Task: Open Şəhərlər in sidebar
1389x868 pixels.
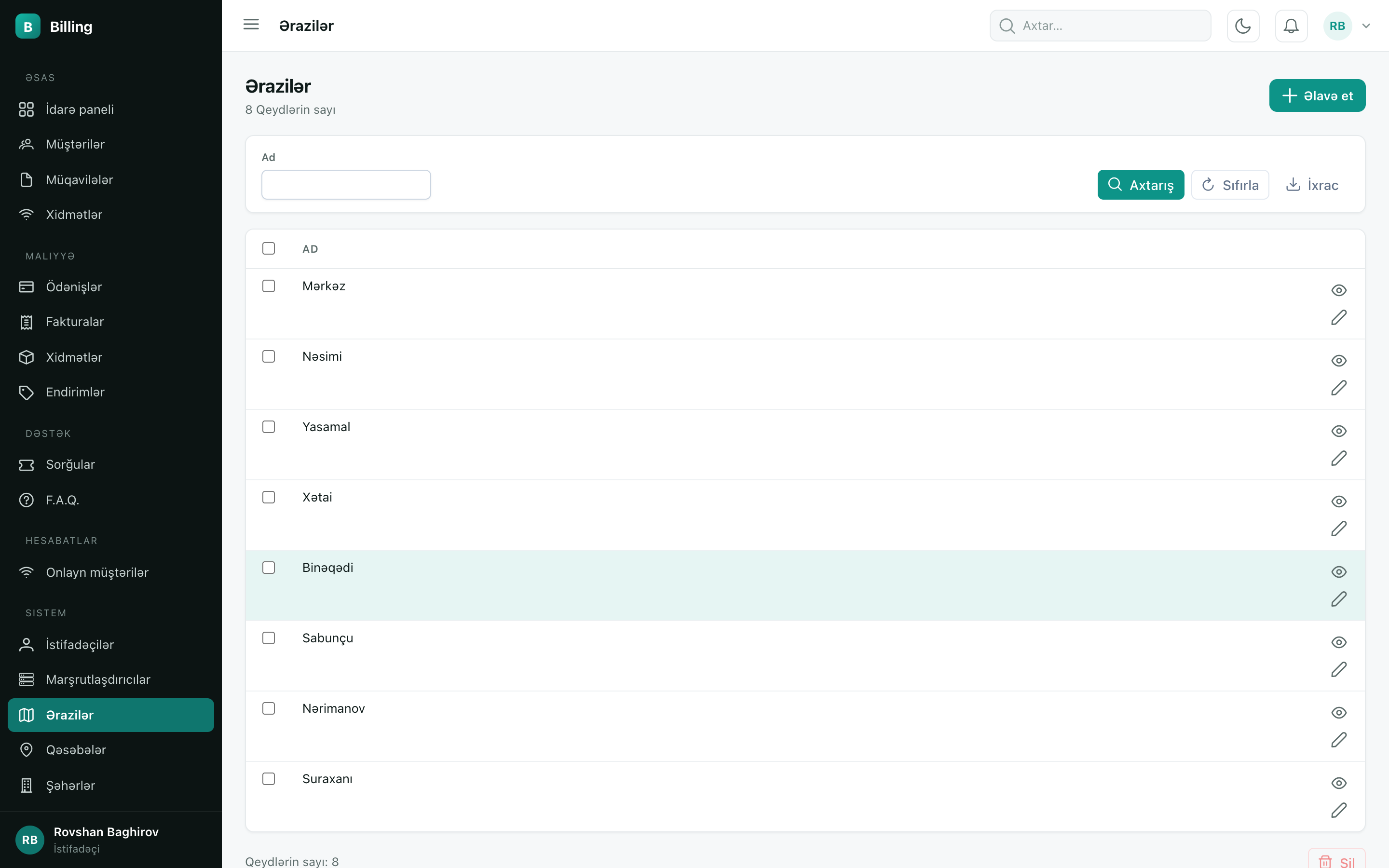Action: pyautogui.click(x=111, y=786)
